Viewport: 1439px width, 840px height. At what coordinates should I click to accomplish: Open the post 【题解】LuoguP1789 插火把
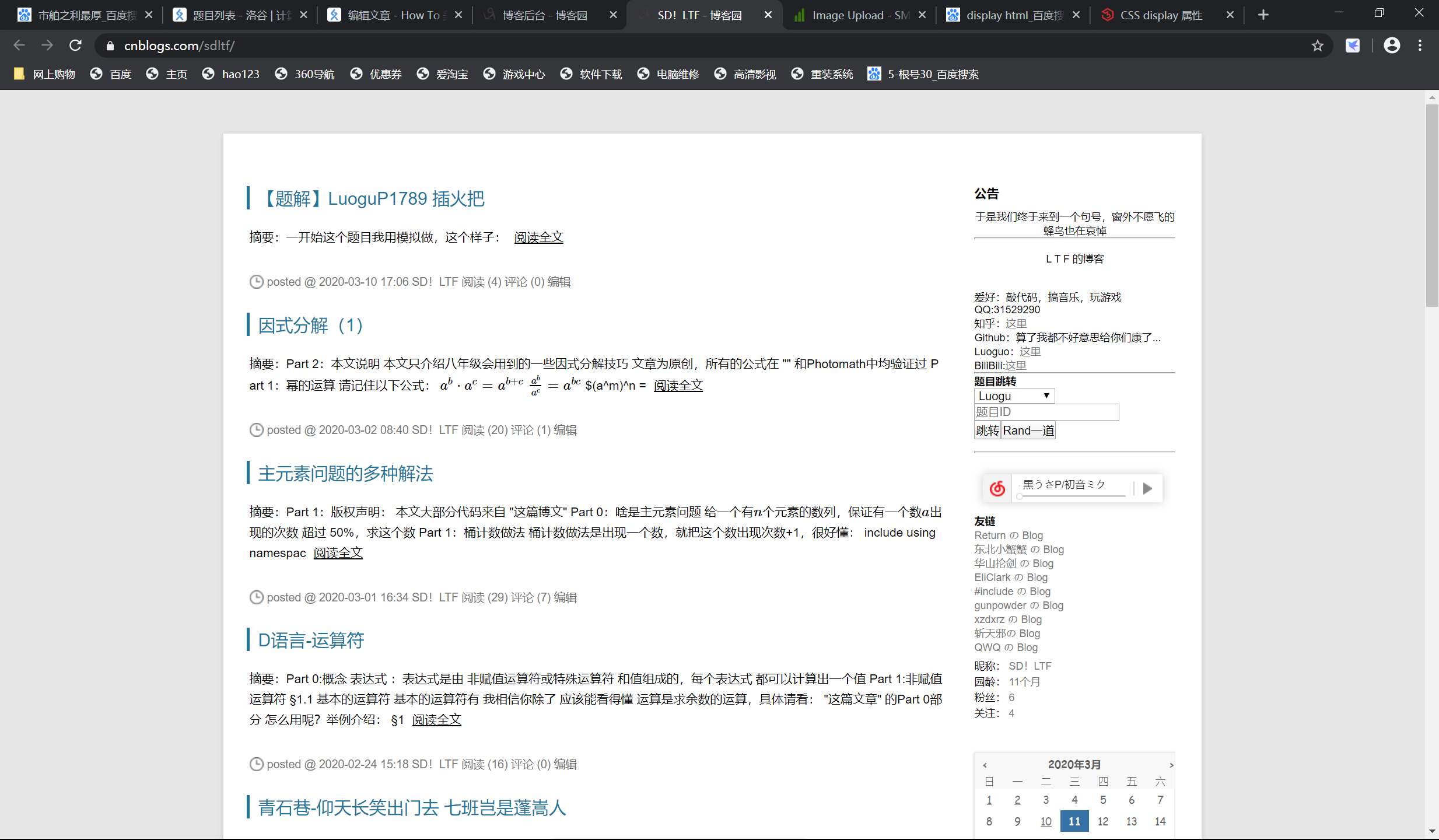click(371, 198)
